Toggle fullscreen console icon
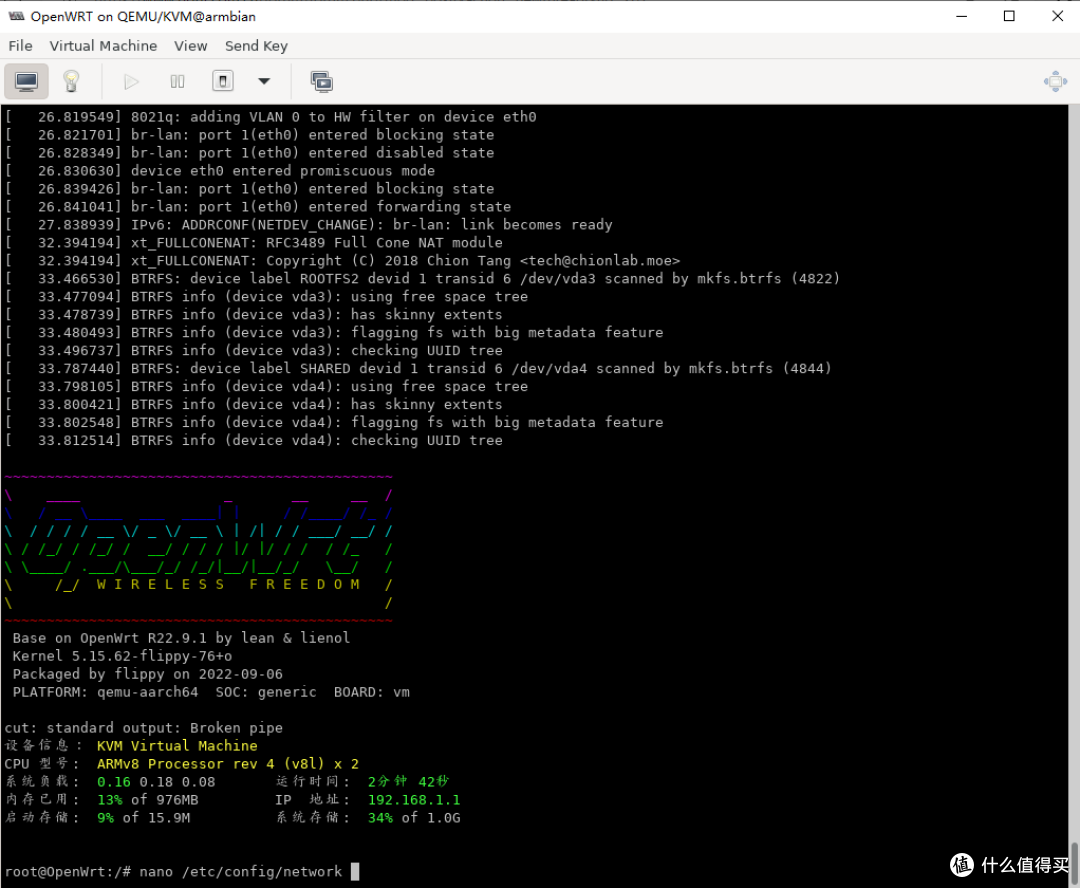 pyautogui.click(x=1055, y=81)
